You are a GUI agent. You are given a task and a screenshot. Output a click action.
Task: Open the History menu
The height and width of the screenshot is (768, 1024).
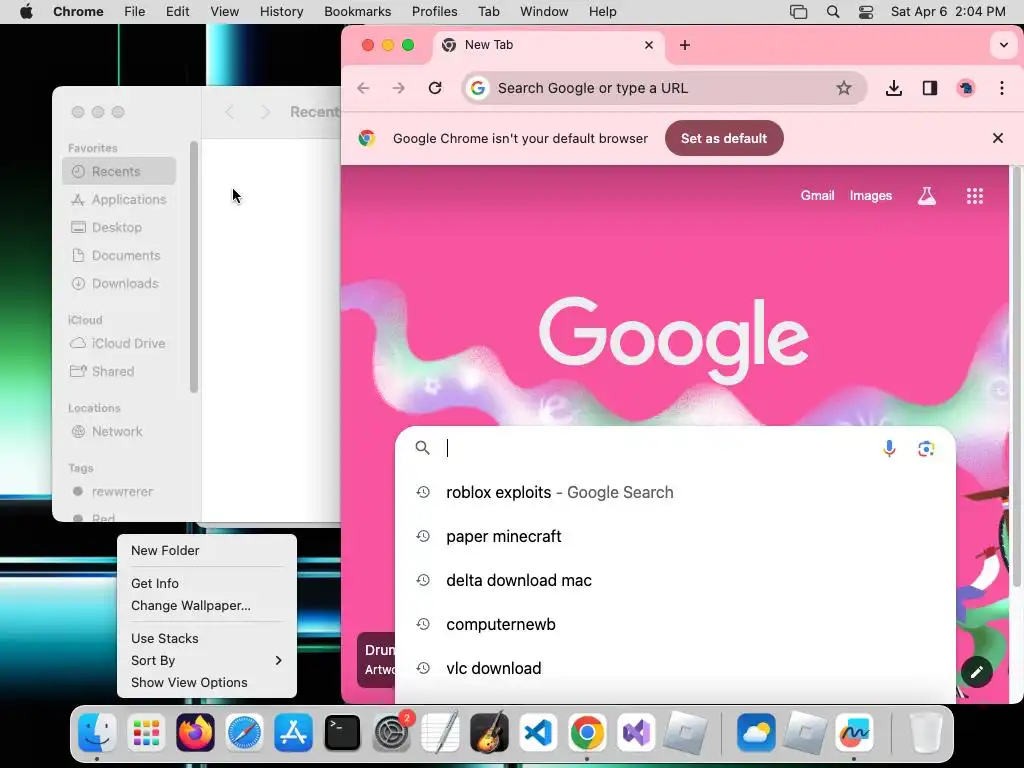281,12
